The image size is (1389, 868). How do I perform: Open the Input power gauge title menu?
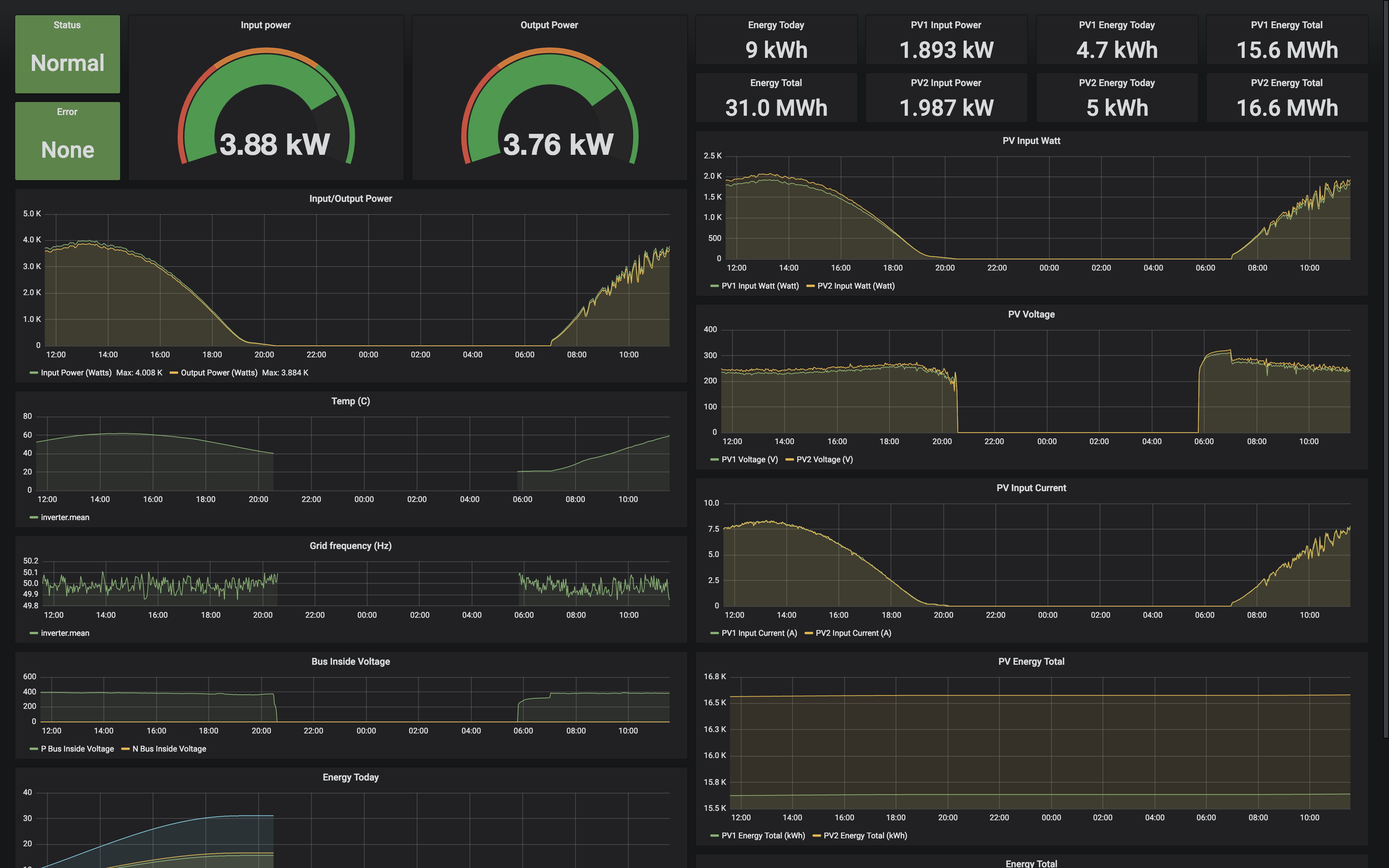(266, 25)
